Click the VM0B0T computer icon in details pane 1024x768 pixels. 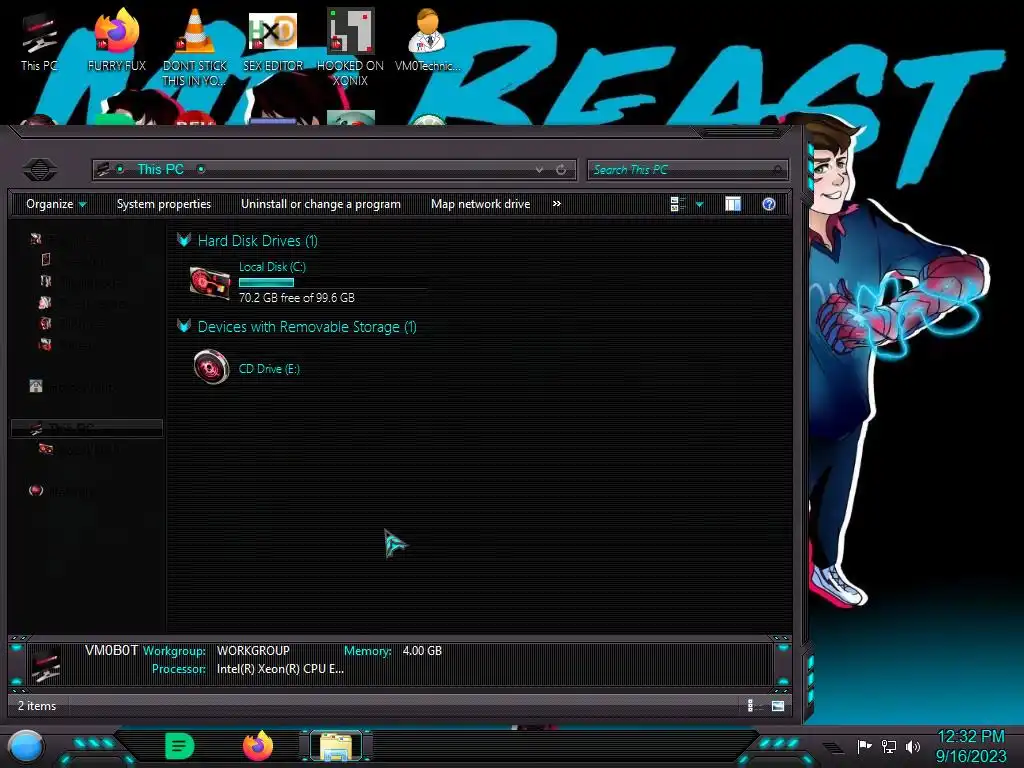click(x=46, y=664)
